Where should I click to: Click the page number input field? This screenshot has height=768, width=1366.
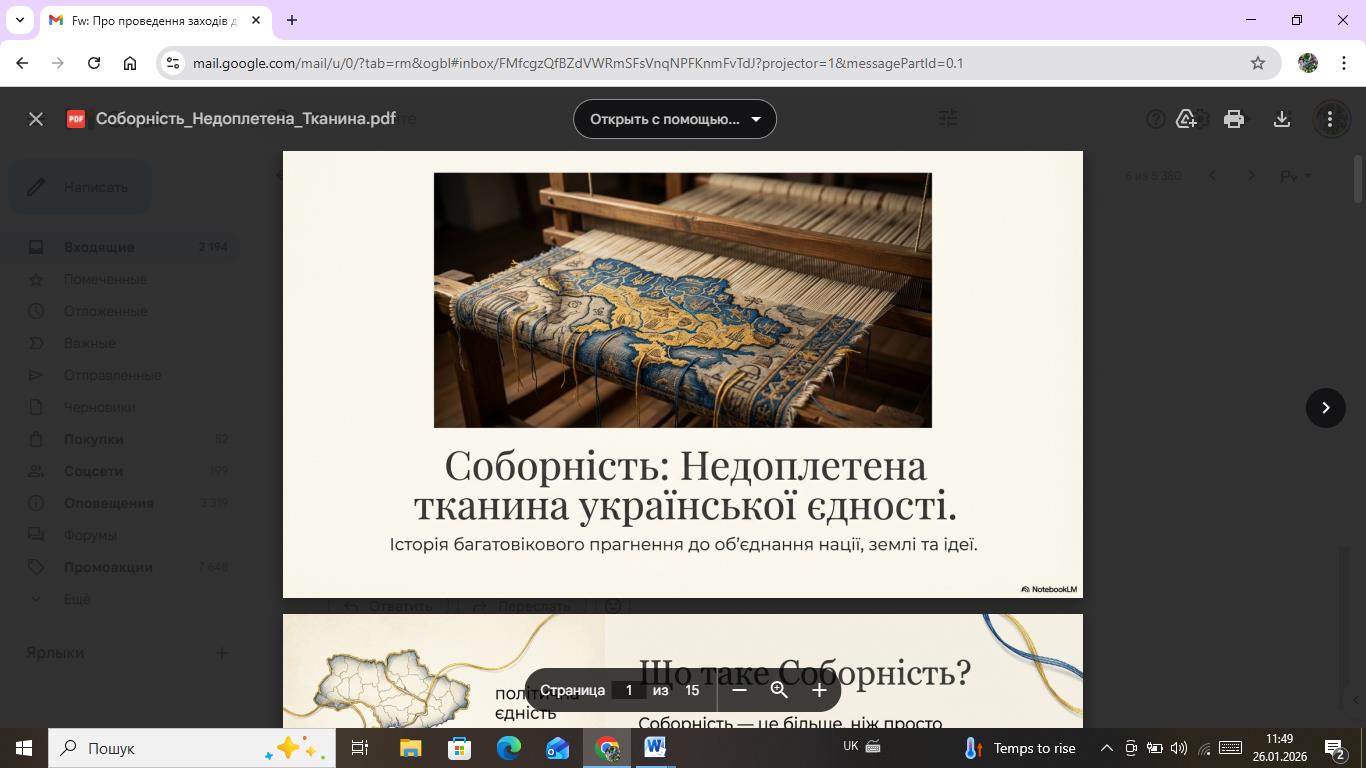point(629,690)
